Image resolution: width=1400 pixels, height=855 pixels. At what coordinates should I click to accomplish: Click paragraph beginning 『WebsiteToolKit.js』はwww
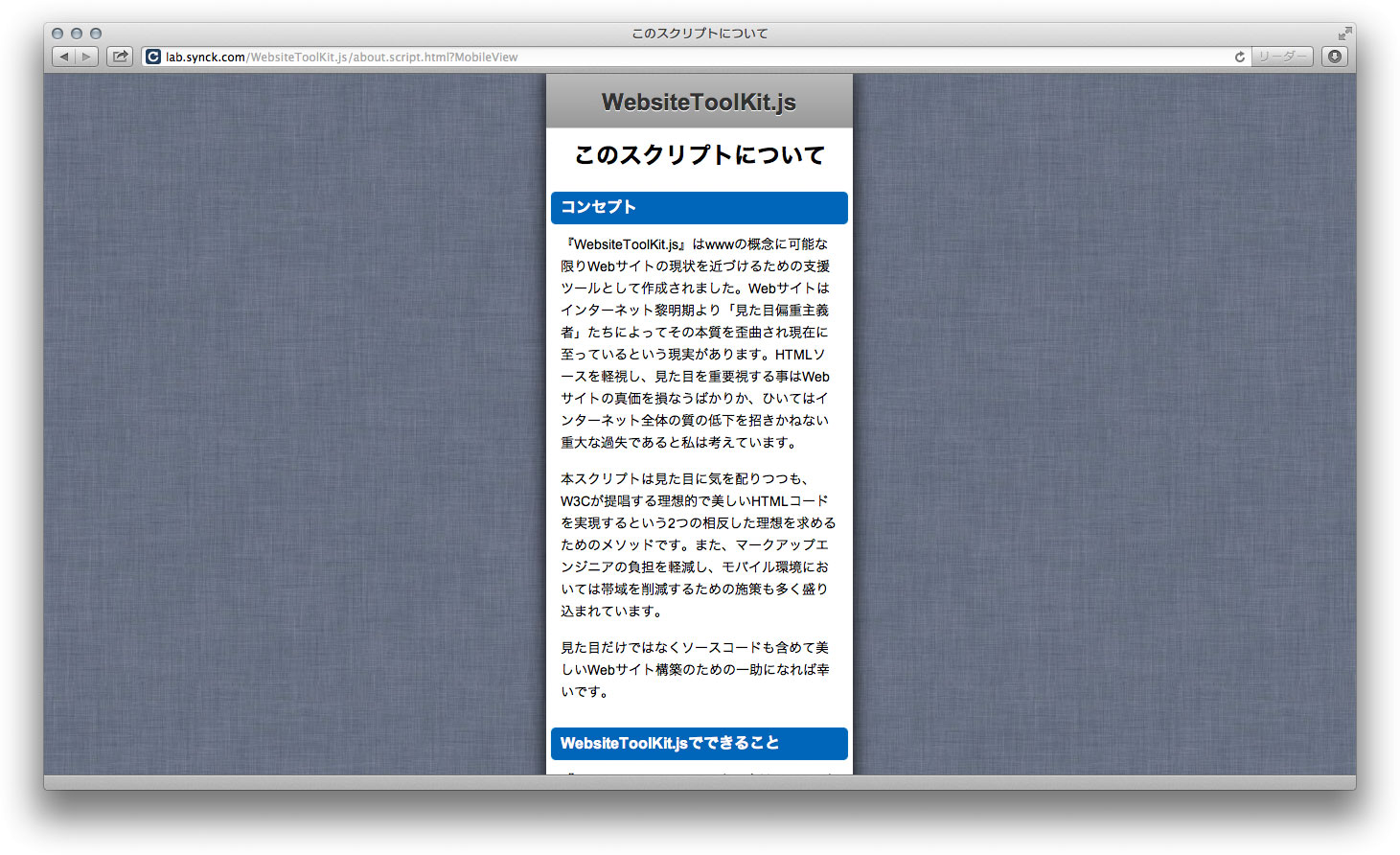click(x=697, y=343)
